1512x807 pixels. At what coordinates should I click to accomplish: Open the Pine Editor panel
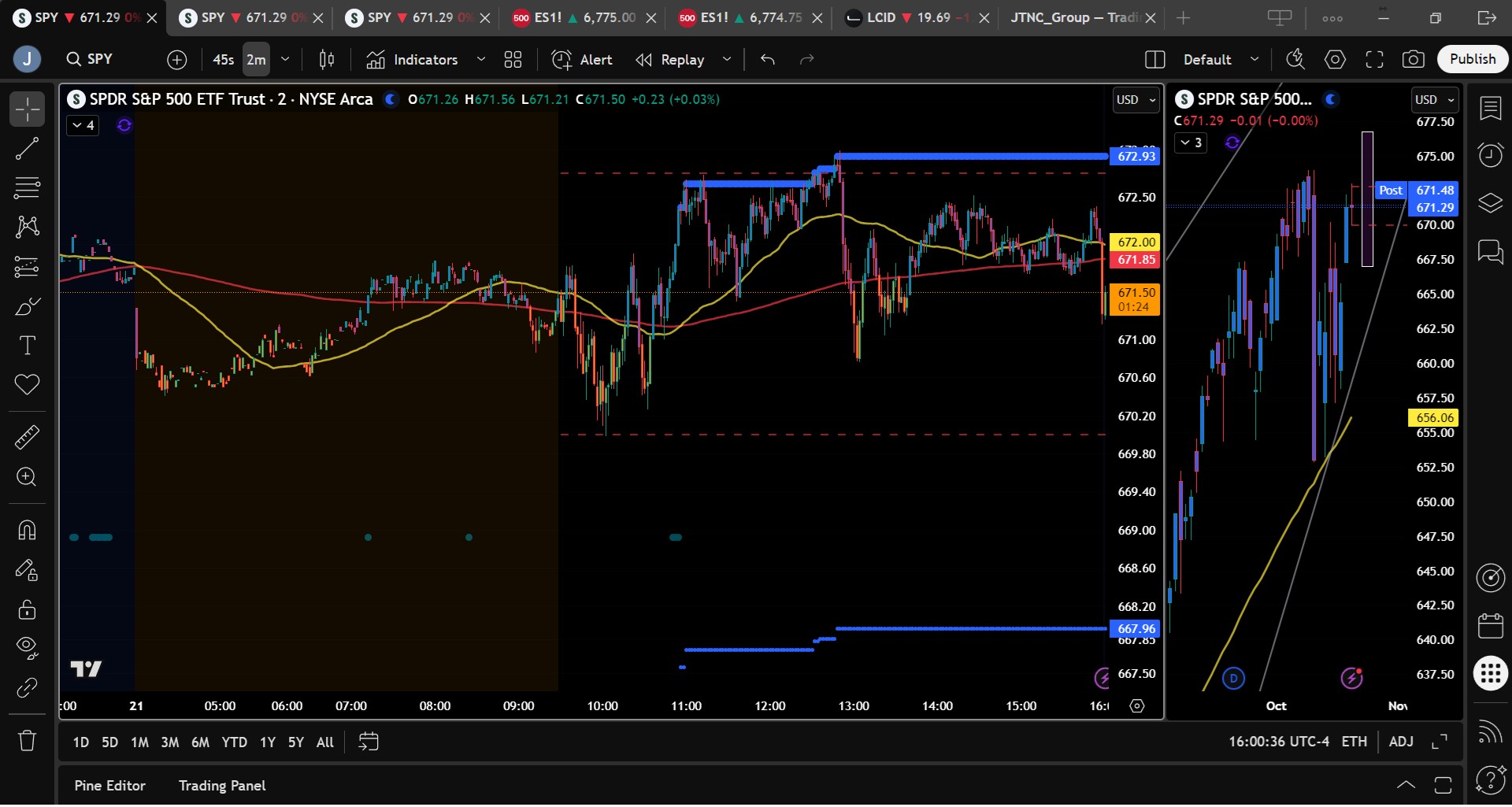point(109,786)
